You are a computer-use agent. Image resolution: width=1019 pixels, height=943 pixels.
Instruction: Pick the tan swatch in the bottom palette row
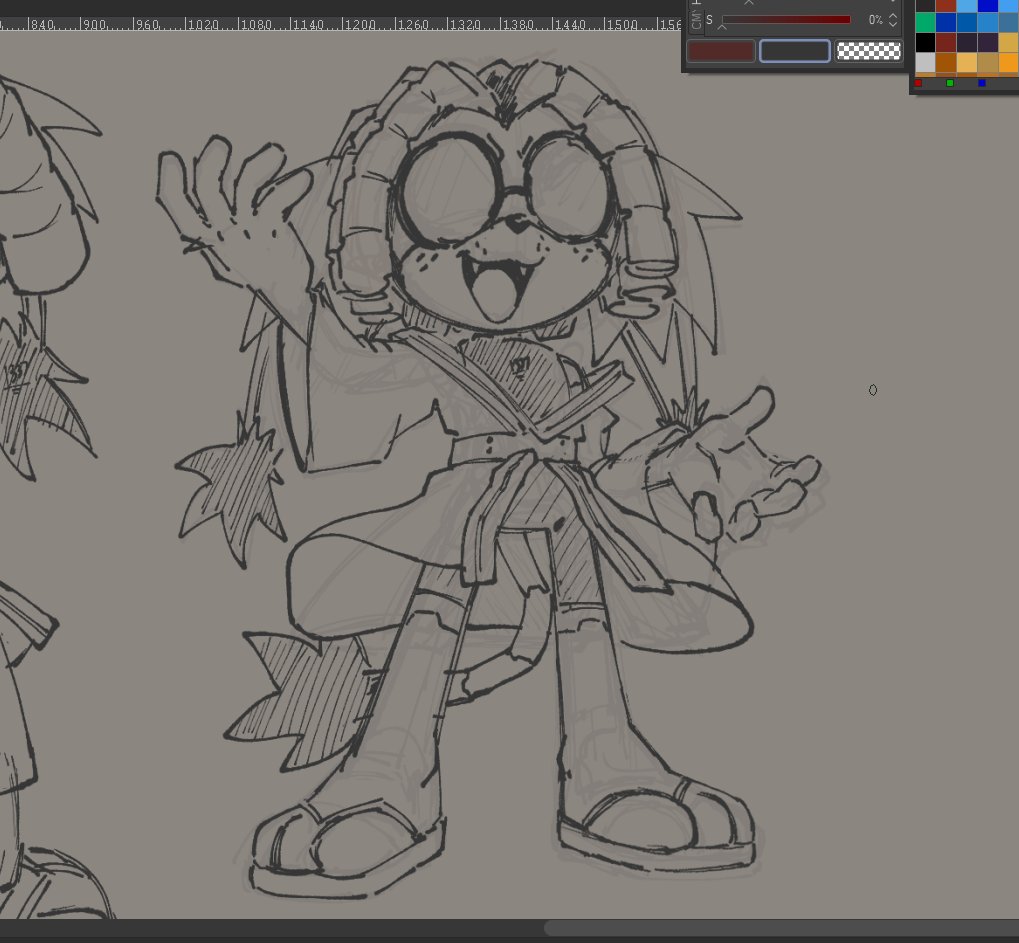[x=987, y=63]
